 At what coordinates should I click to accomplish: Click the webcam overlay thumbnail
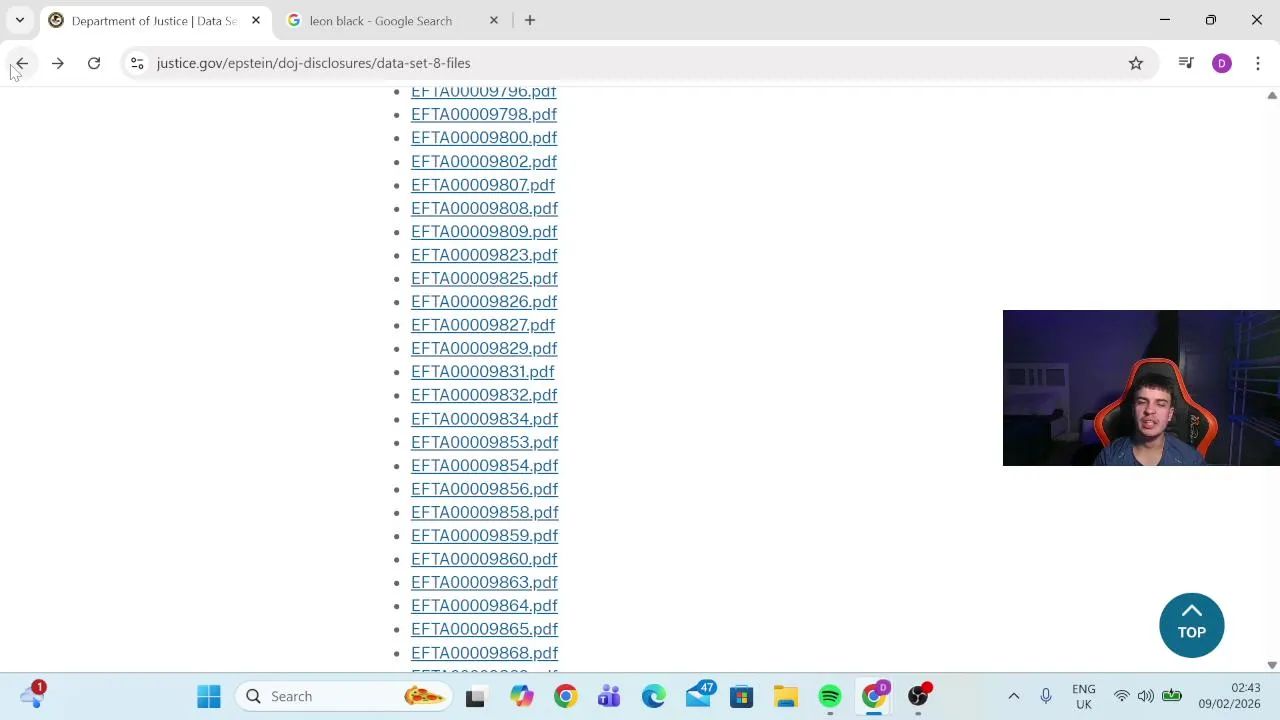(1141, 388)
